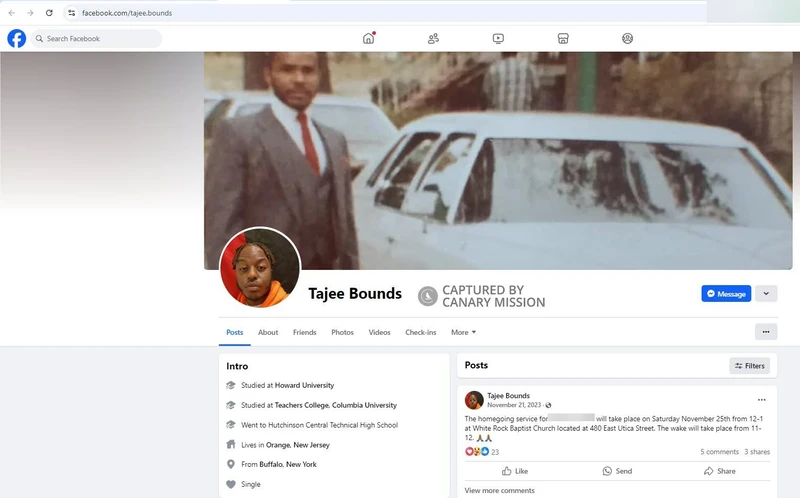Viewport: 800px width, 498px height.
Task: Click the browser reload icon
Action: tap(48, 12)
